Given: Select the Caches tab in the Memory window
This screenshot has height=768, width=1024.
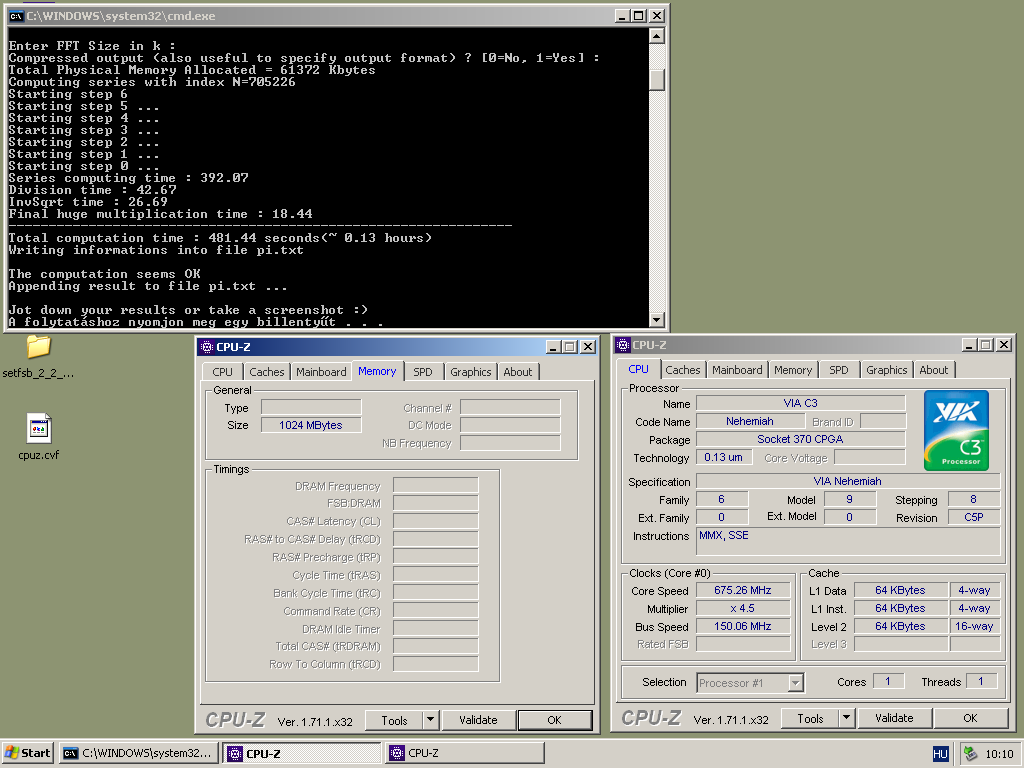Looking at the screenshot, I should [x=266, y=372].
